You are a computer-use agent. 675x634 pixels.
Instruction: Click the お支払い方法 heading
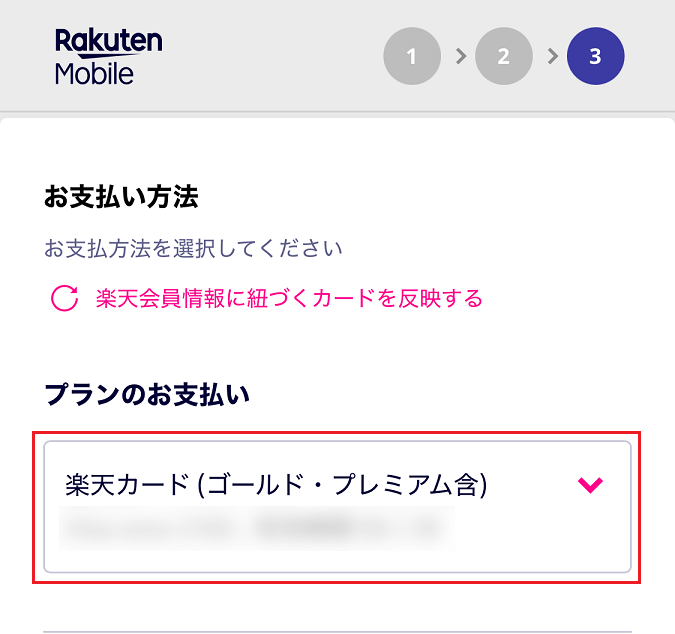coord(121,197)
